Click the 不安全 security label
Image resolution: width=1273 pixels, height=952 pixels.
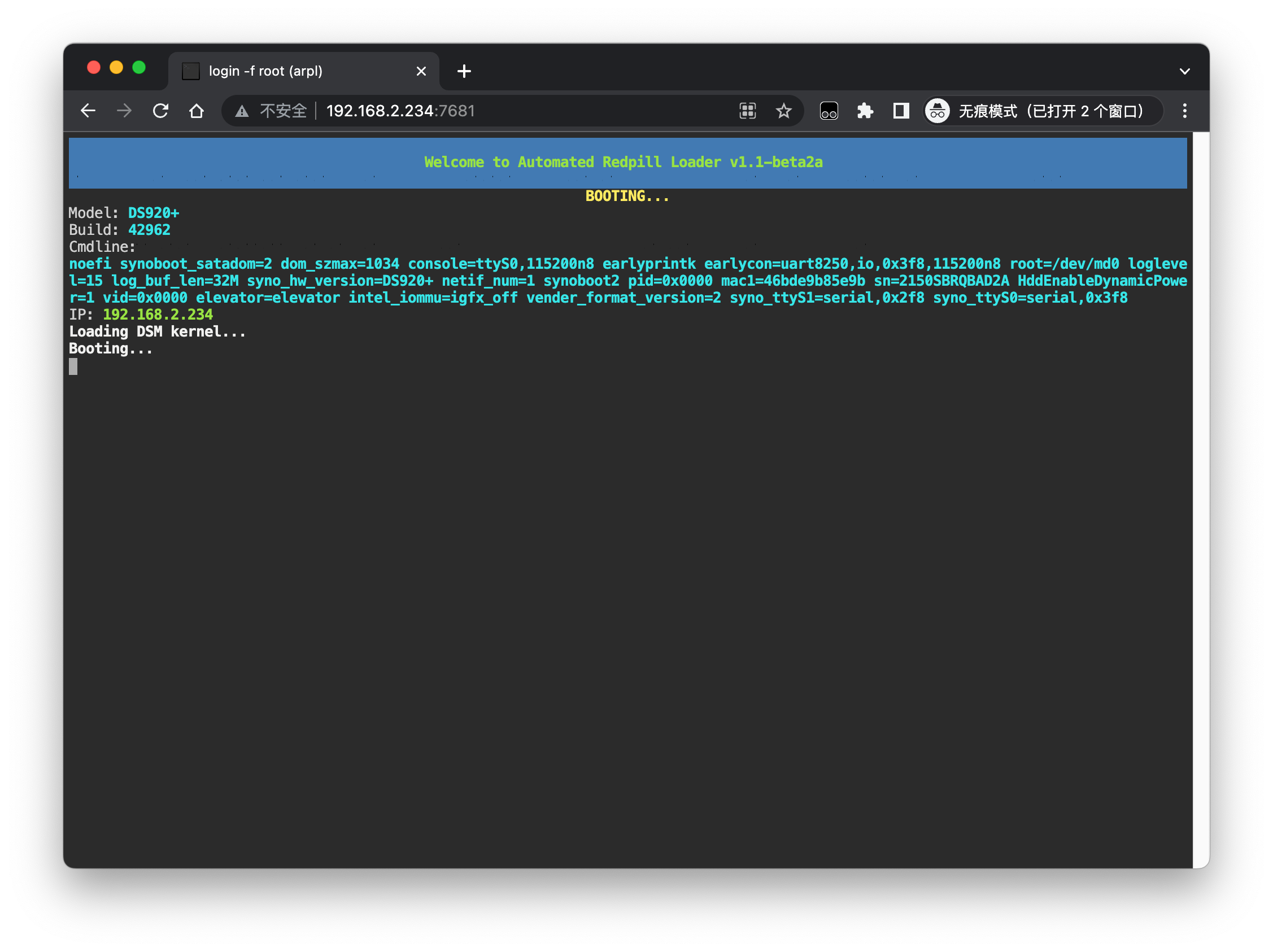[x=283, y=111]
